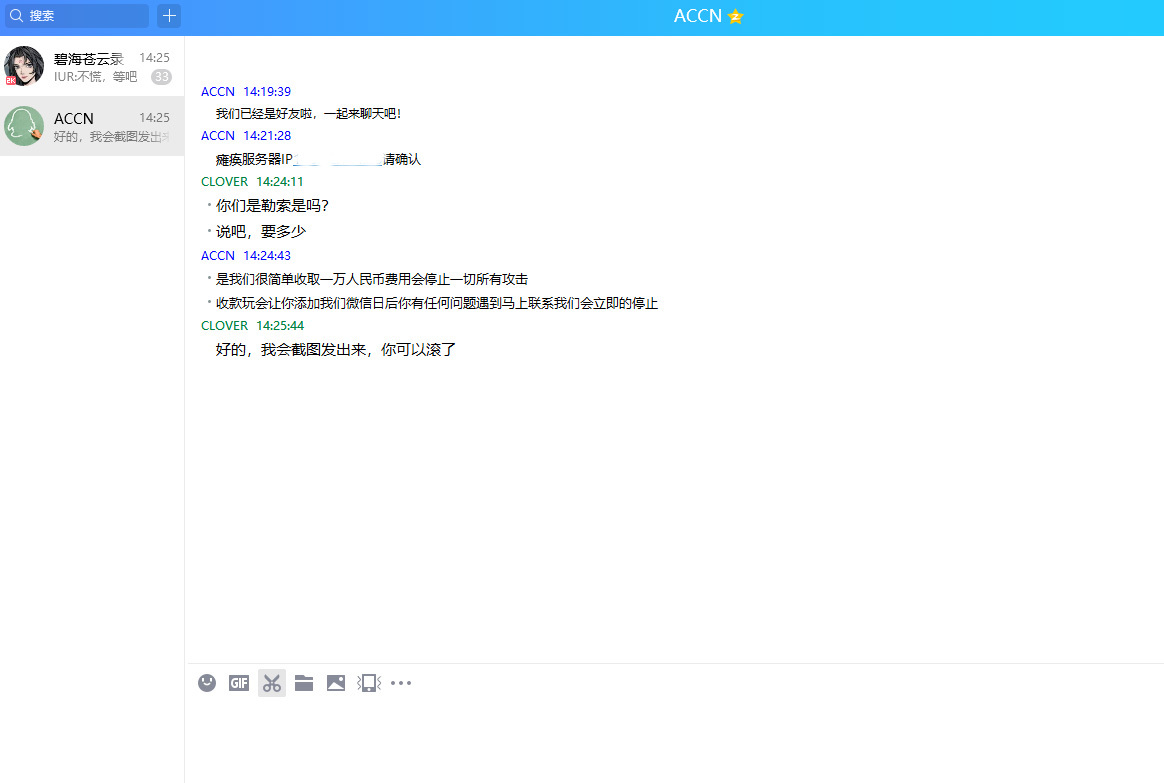The height and width of the screenshot is (783, 1164).
Task: Click message '说吧，要多少'
Action: click(x=261, y=232)
